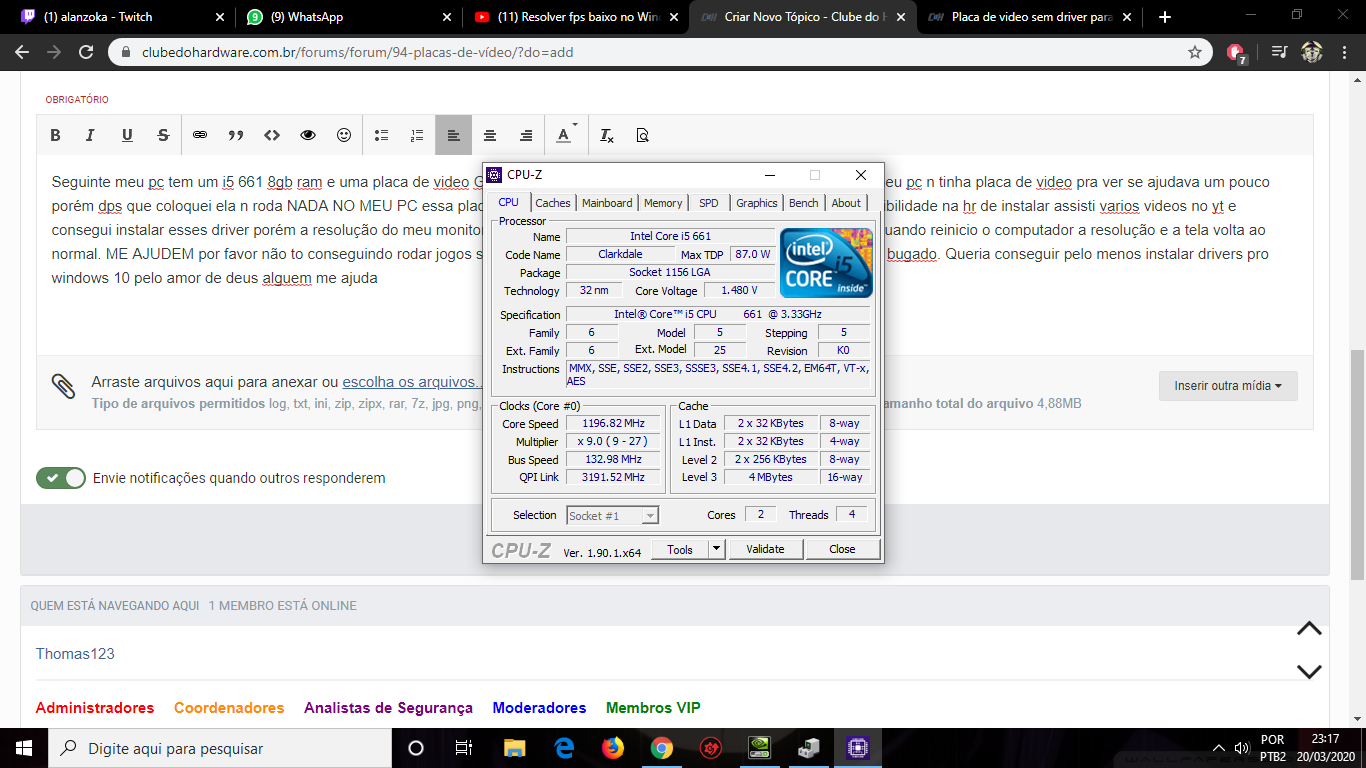This screenshot has width=1366, height=768.
Task: Remove formatting from selected text
Action: point(606,135)
